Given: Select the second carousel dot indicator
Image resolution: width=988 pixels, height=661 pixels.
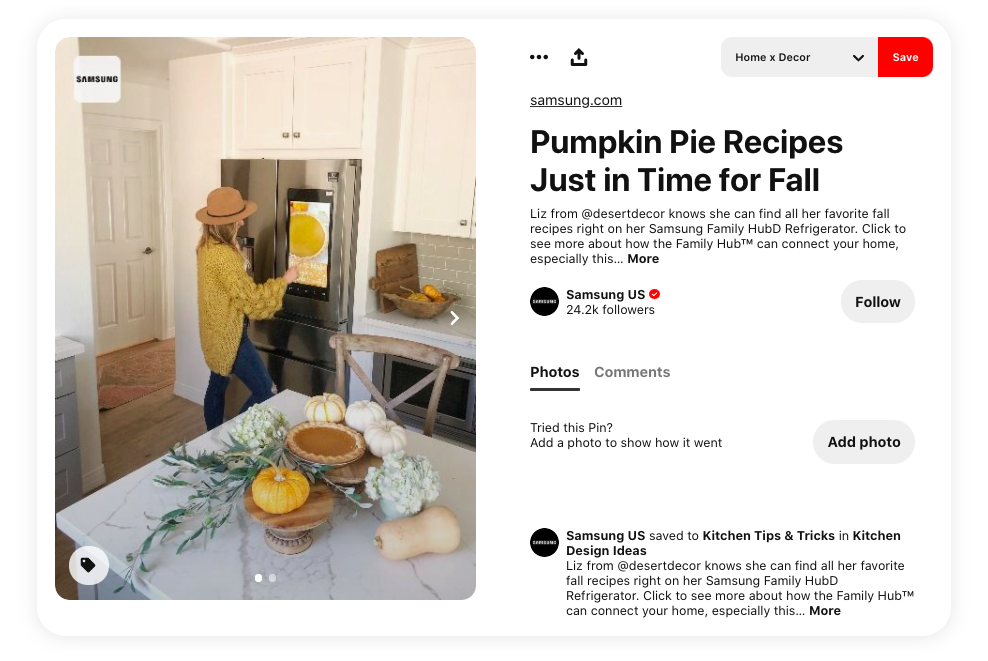Looking at the screenshot, I should coord(272,578).
